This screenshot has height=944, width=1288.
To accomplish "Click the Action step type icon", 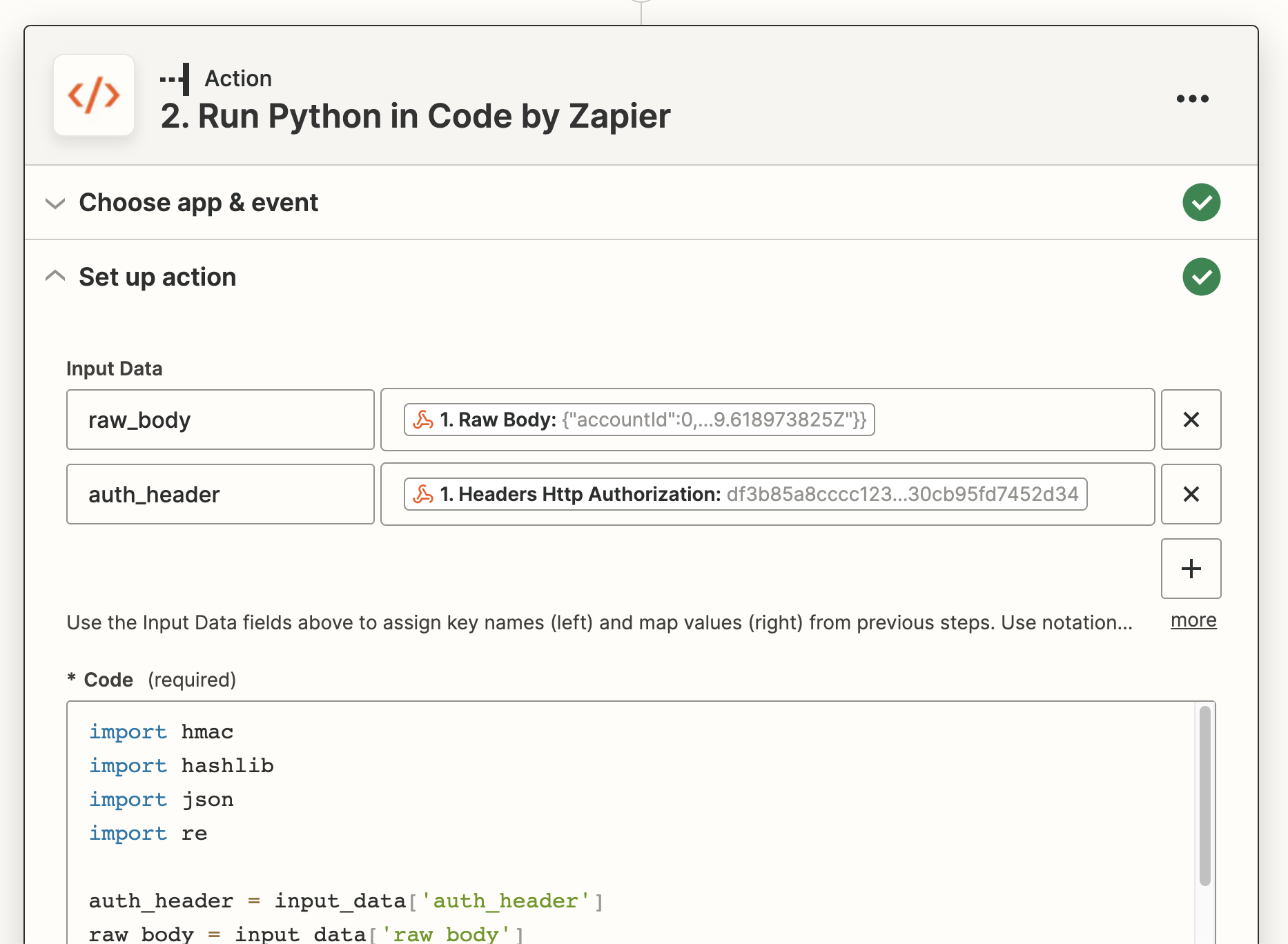I will [x=175, y=78].
